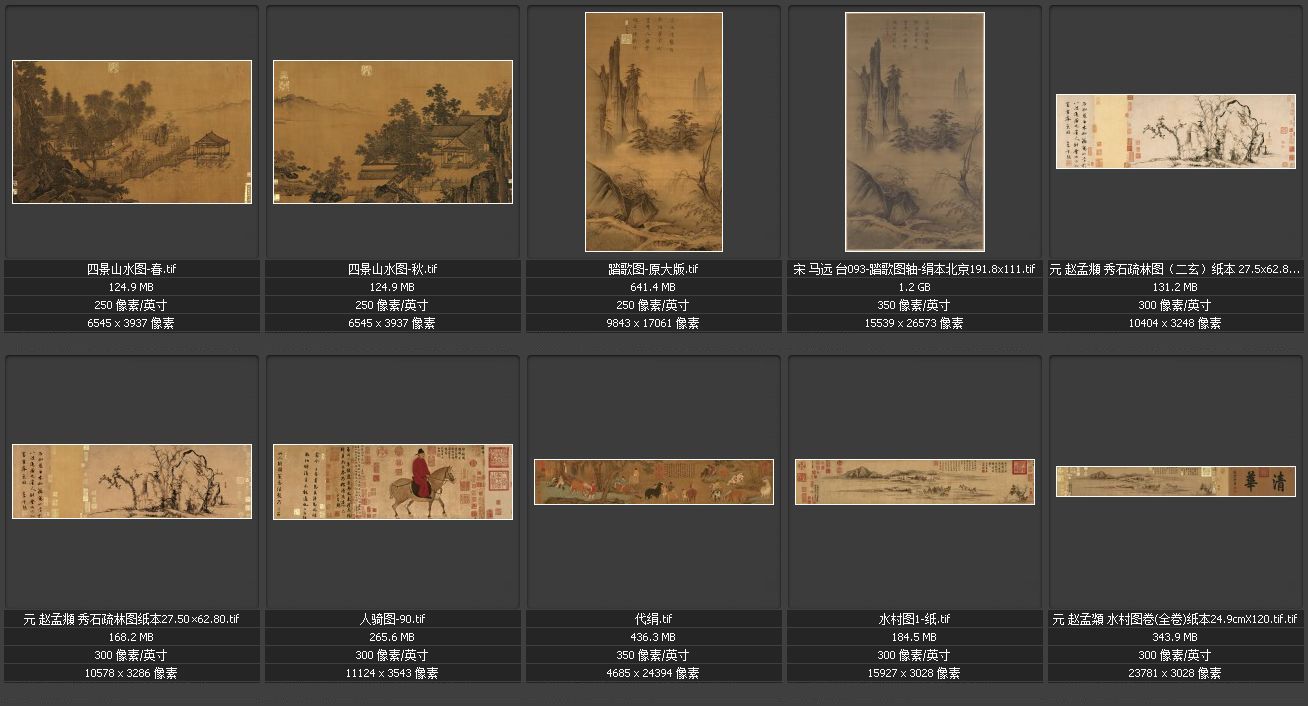Pick the 秀石疏林图（二玄）thumbnail image
1308x706 pixels.
coord(1176,132)
